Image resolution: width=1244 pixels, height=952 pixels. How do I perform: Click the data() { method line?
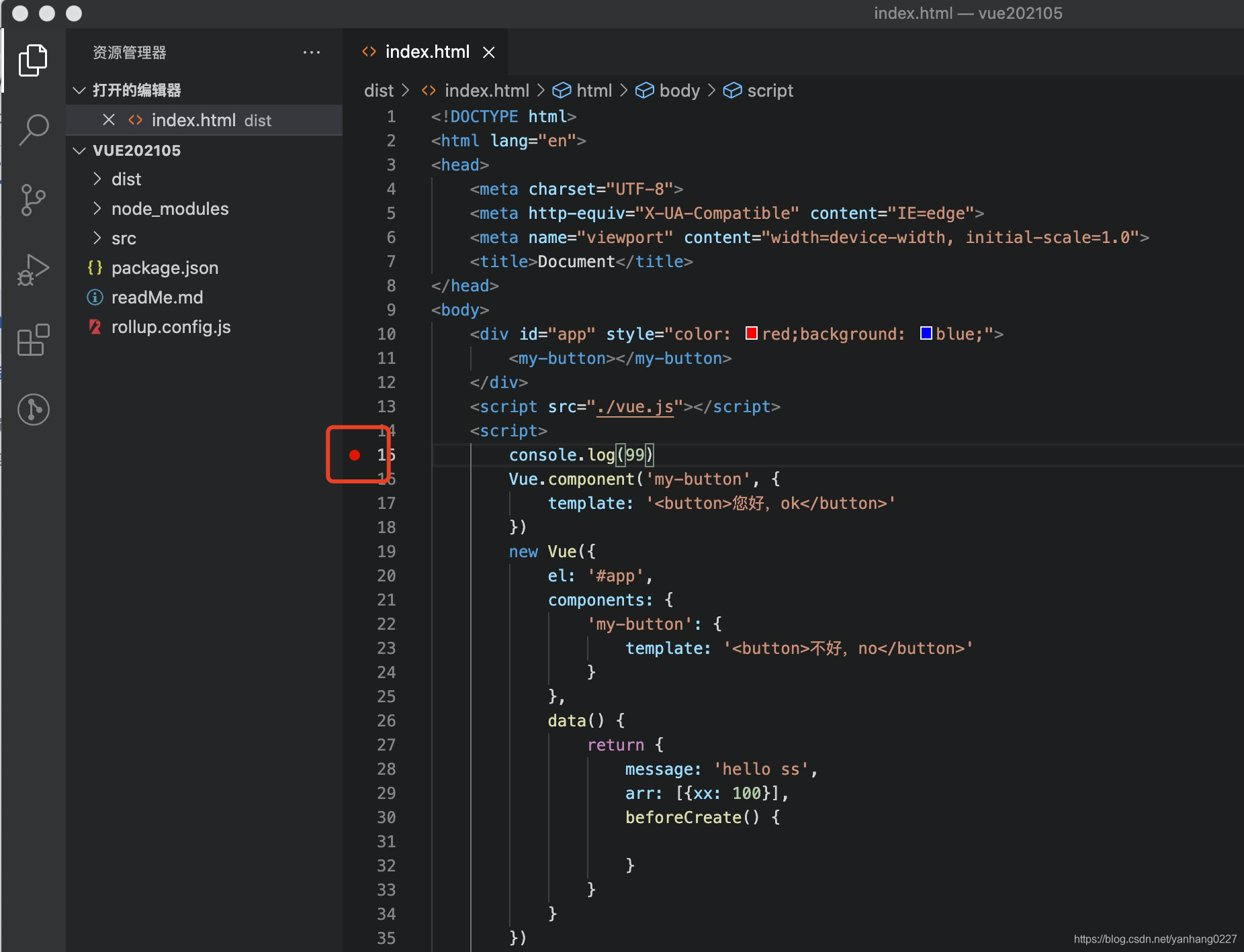586,721
